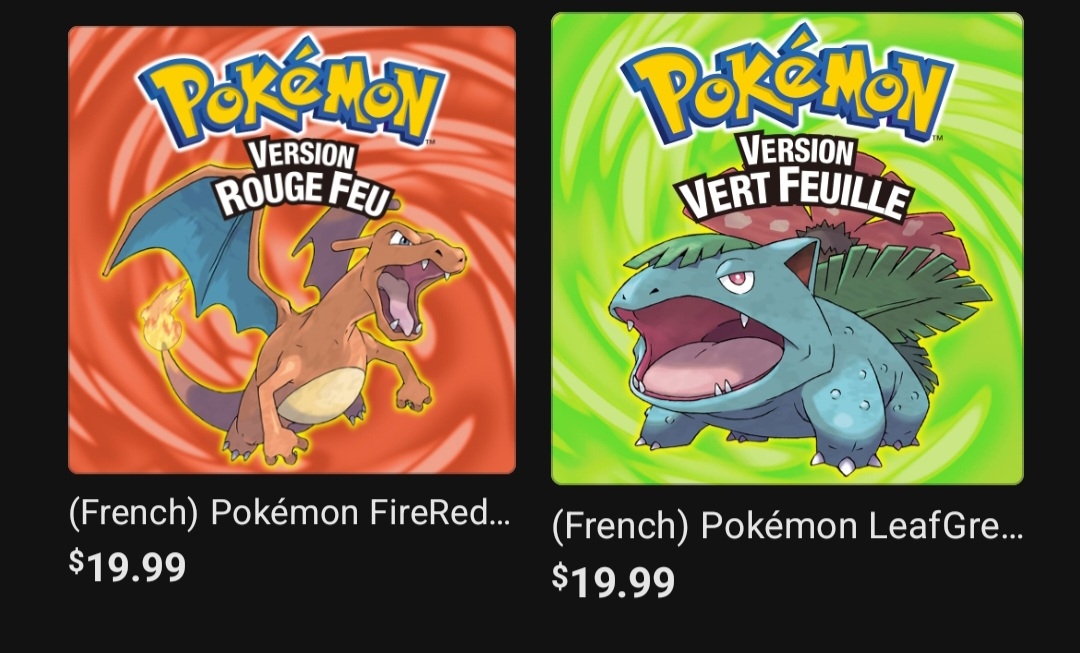1080x653 pixels.
Task: Click Charizard's cream-colored belly
Action: pyautogui.click(x=320, y=393)
